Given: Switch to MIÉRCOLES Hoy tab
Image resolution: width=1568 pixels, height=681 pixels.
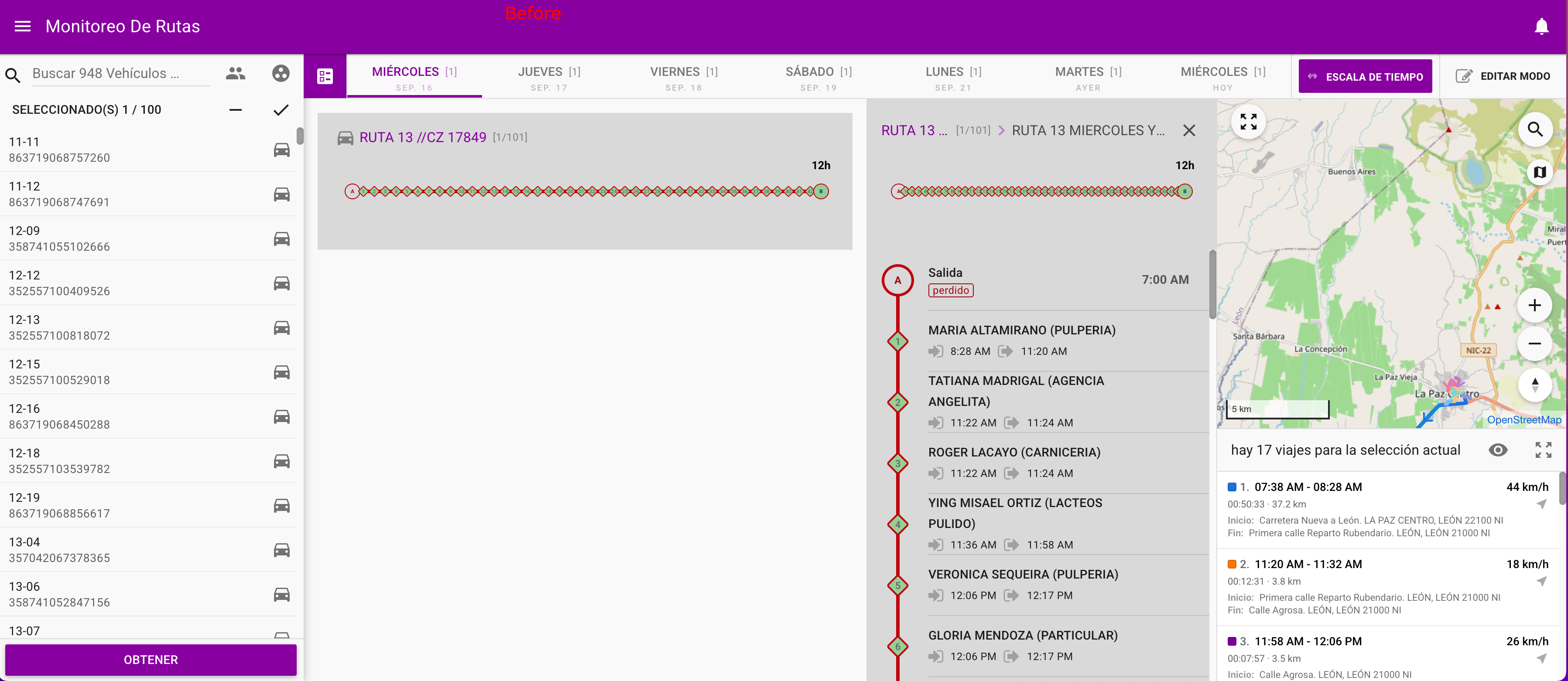Looking at the screenshot, I should point(1223,77).
